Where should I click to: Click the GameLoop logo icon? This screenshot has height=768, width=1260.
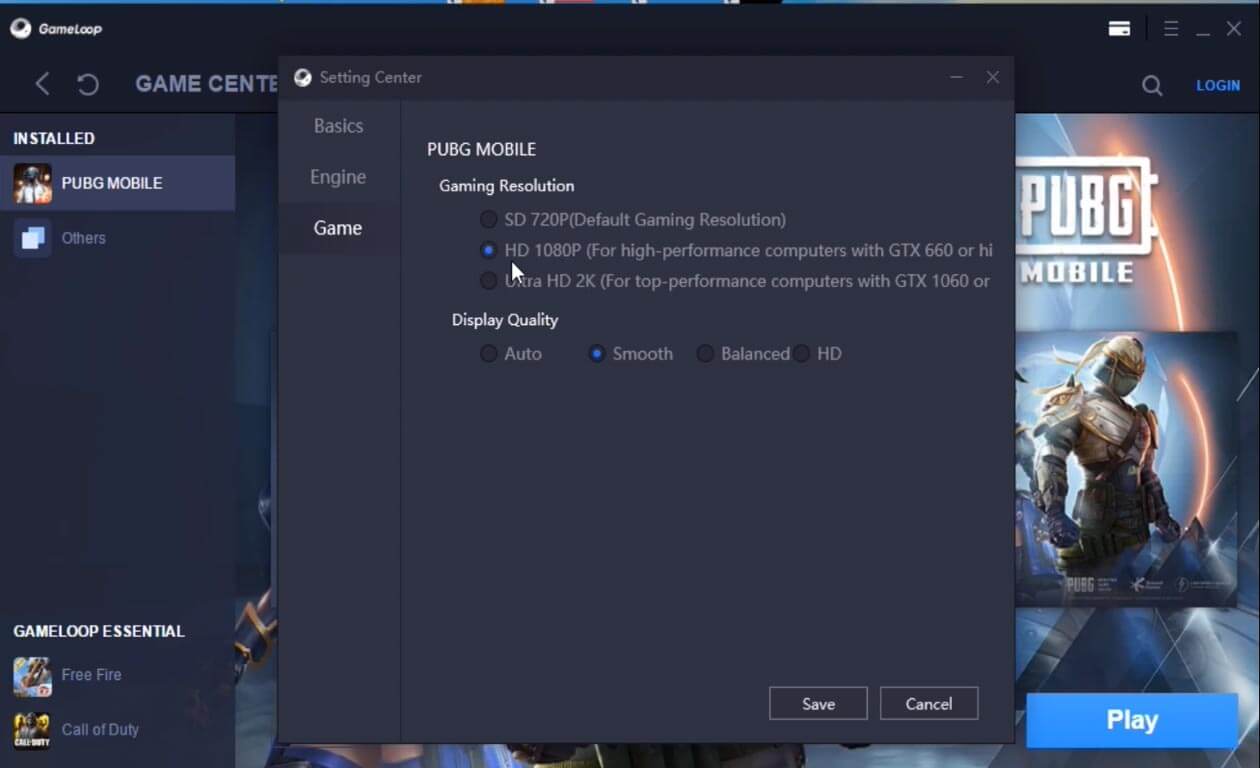pos(20,28)
